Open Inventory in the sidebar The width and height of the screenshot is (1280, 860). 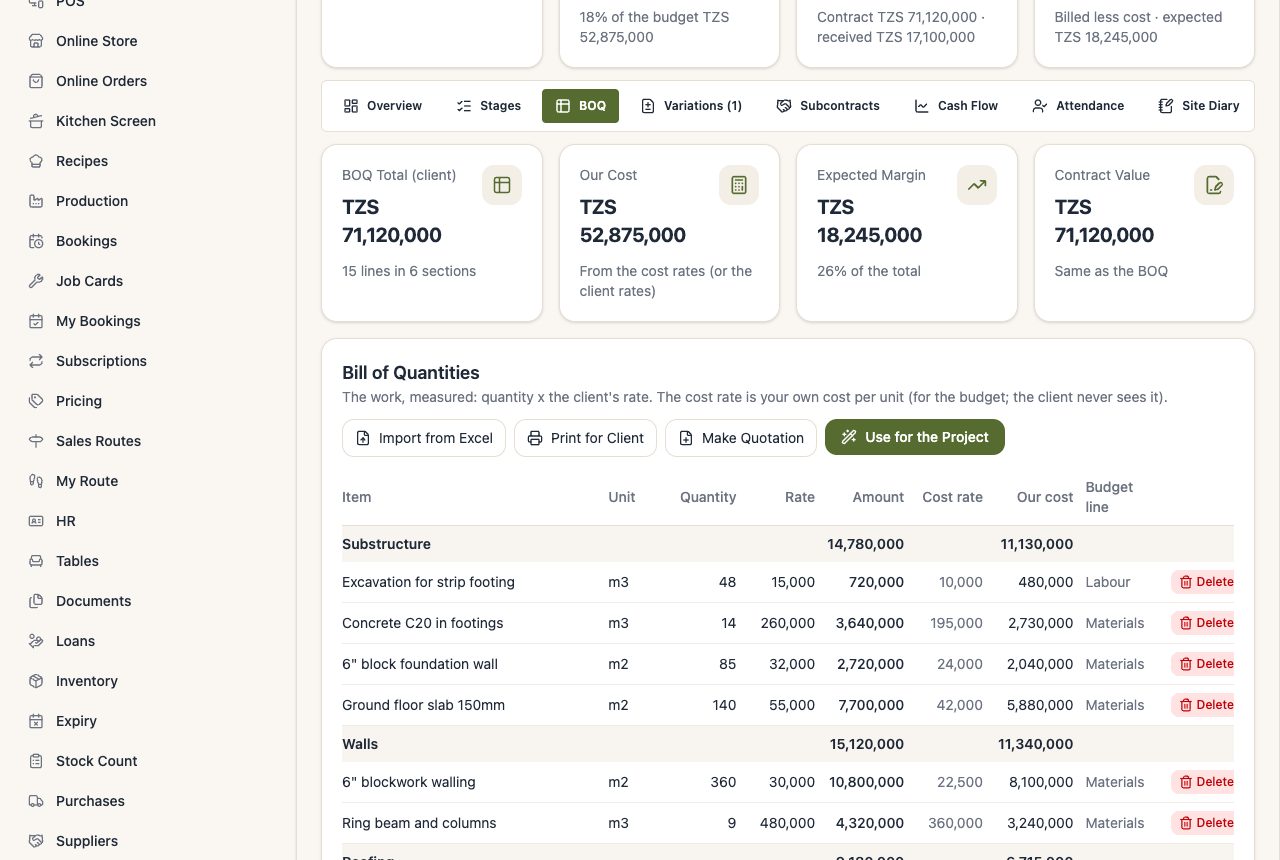click(86, 681)
